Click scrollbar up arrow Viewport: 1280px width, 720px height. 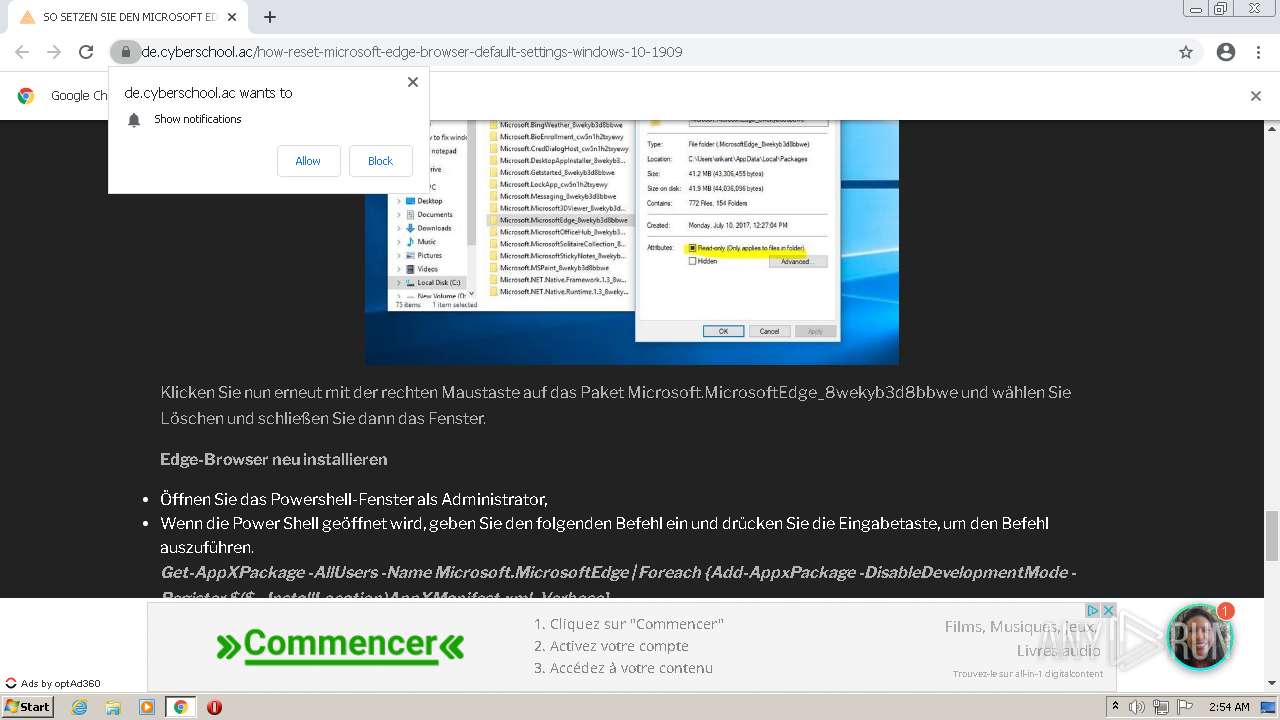pyautogui.click(x=1272, y=128)
